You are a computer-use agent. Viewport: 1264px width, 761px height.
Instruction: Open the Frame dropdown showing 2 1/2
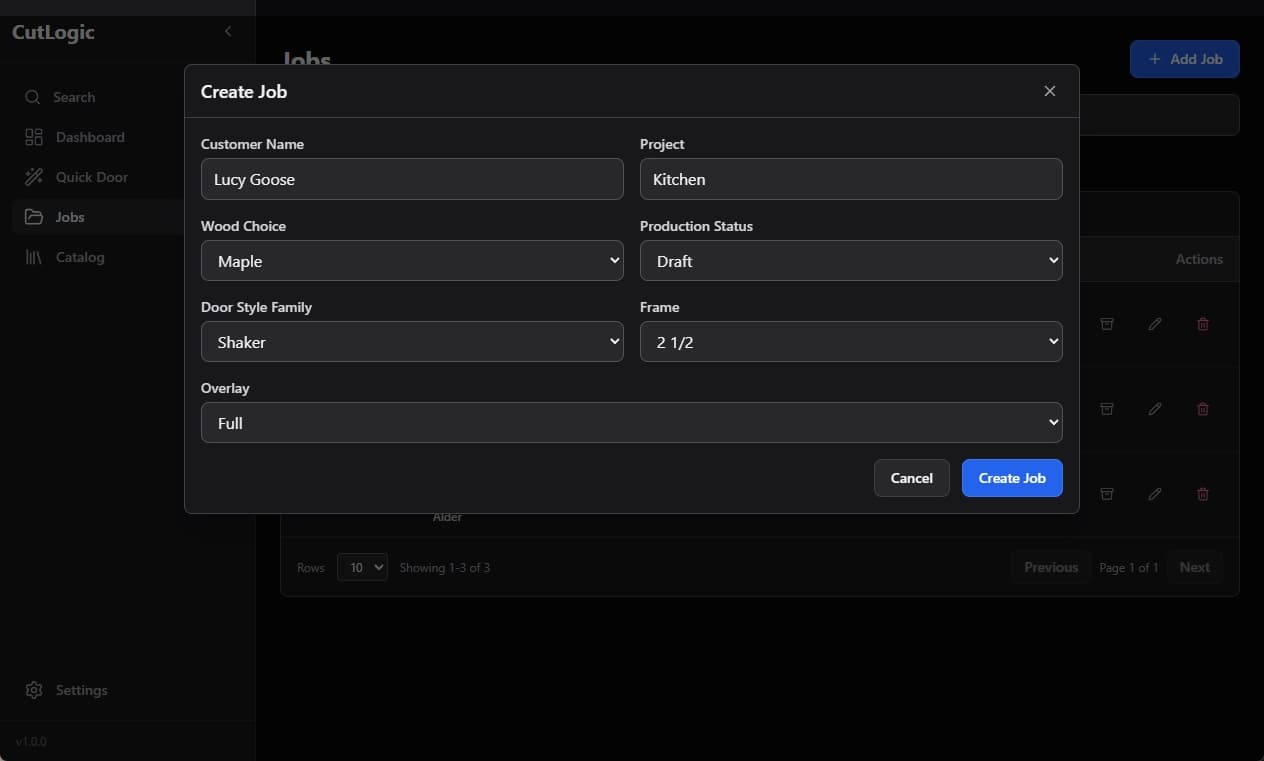[850, 341]
